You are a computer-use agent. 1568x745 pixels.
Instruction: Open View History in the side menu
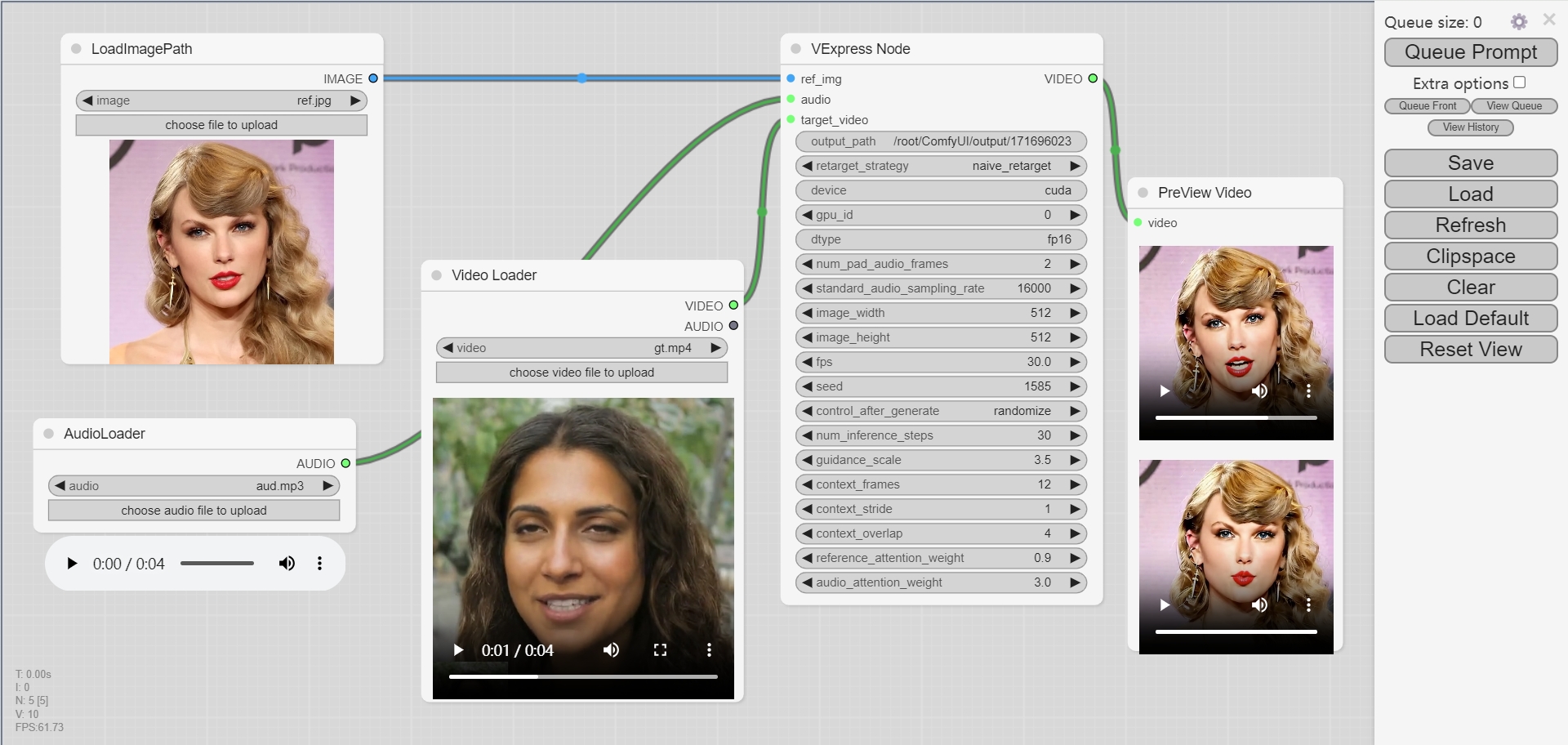[x=1471, y=127]
